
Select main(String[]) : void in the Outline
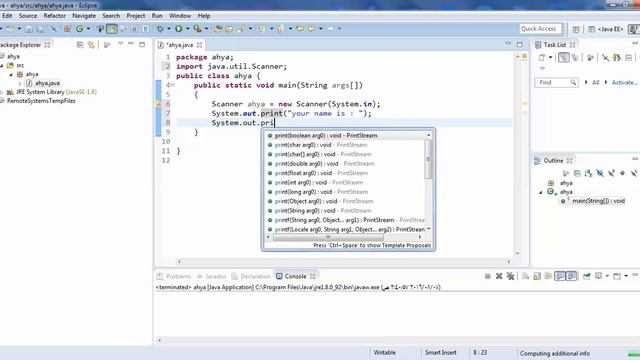pos(598,201)
